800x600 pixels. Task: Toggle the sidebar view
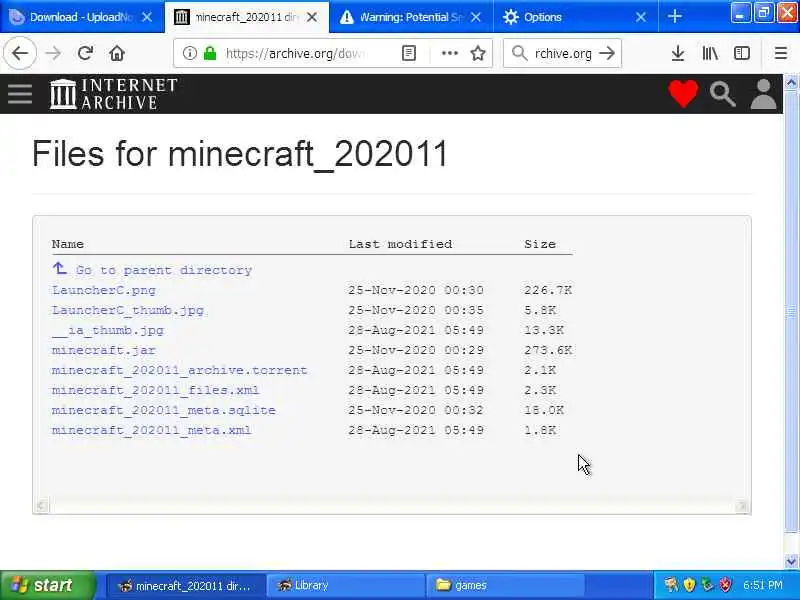(742, 53)
